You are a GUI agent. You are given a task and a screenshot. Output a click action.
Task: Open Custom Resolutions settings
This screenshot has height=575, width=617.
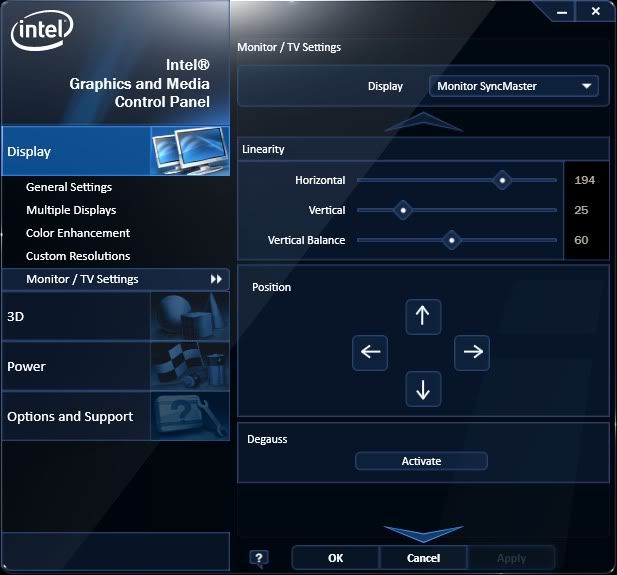(x=78, y=256)
